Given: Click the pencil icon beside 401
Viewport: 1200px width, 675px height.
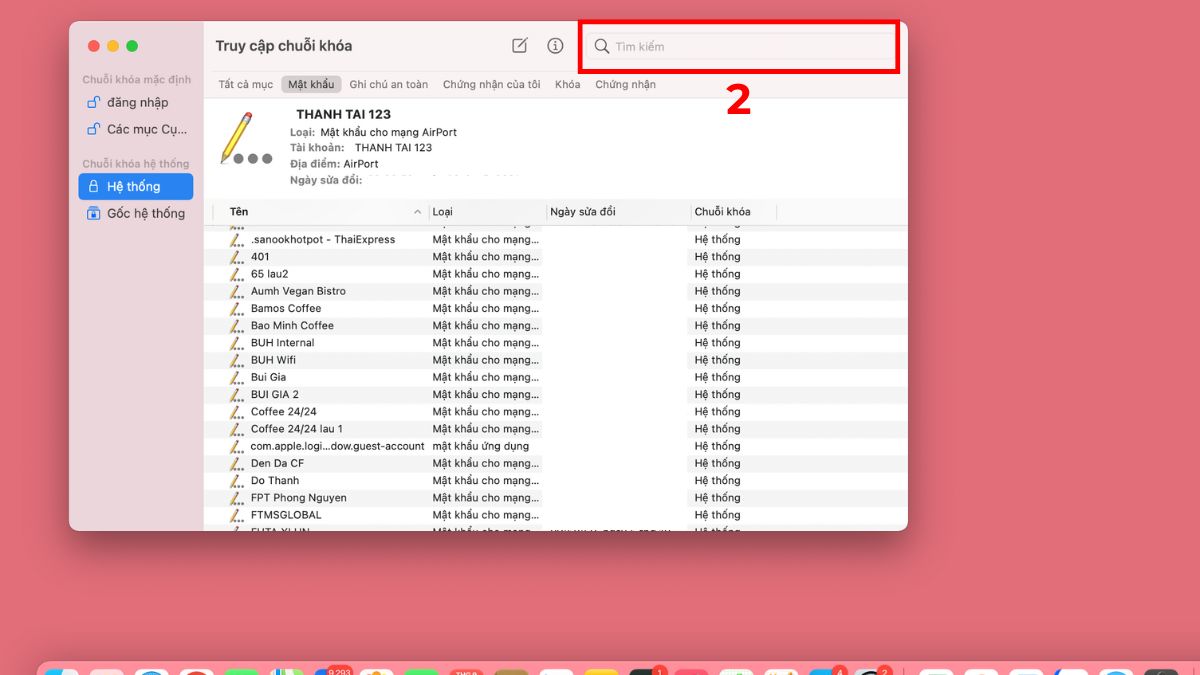Looking at the screenshot, I should [237, 257].
